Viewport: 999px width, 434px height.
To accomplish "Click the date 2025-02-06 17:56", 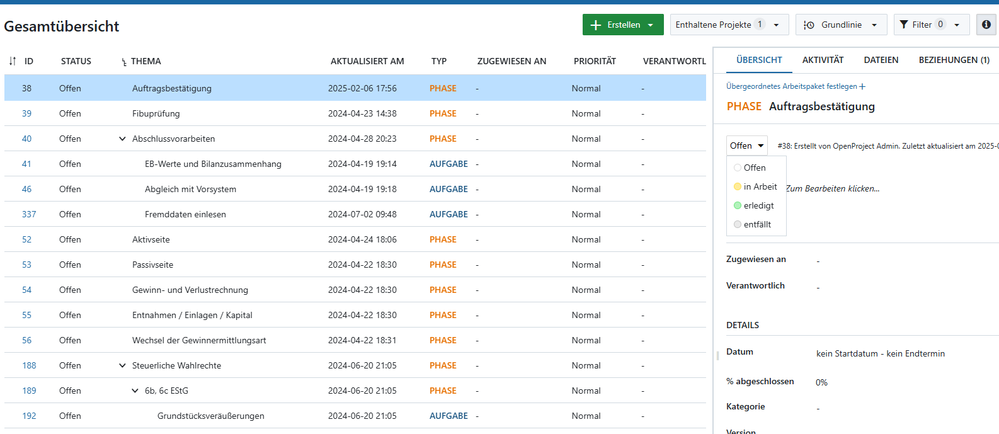I will [x=363, y=89].
